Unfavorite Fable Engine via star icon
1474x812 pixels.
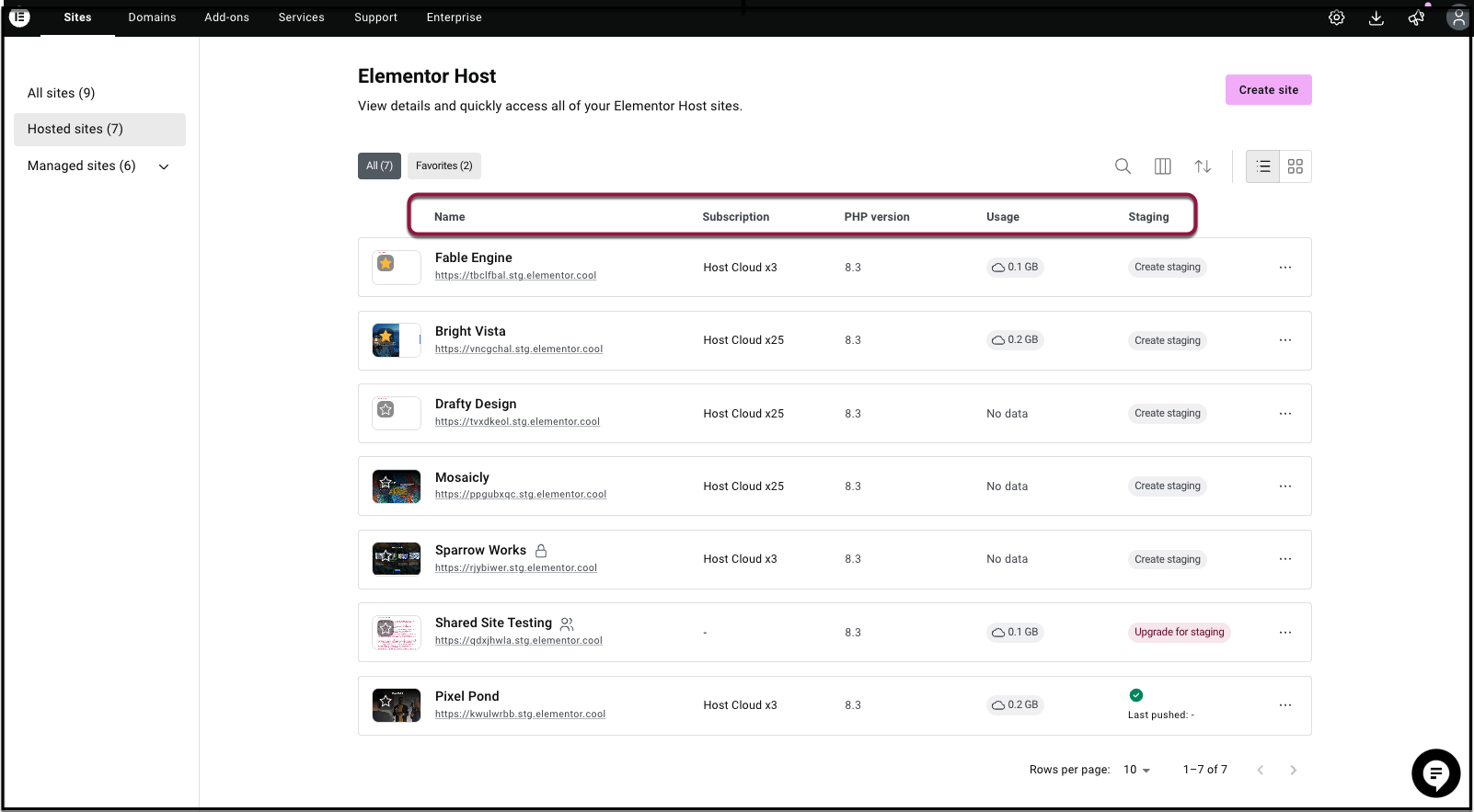(386, 264)
